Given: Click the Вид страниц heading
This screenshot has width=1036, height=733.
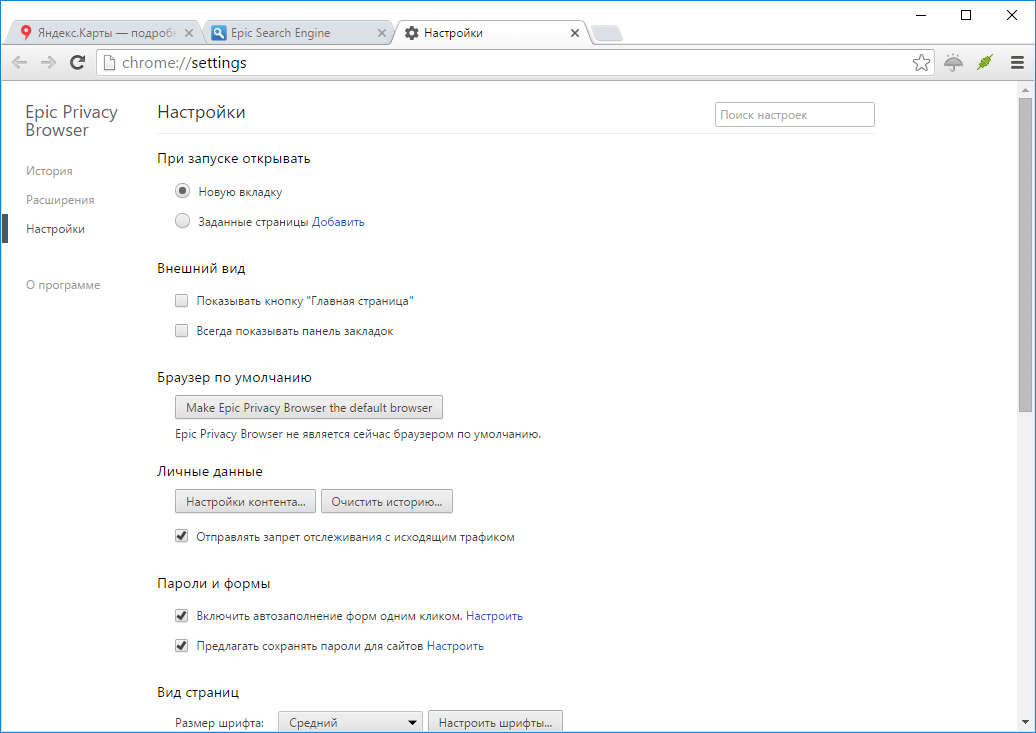Looking at the screenshot, I should coord(198,692).
